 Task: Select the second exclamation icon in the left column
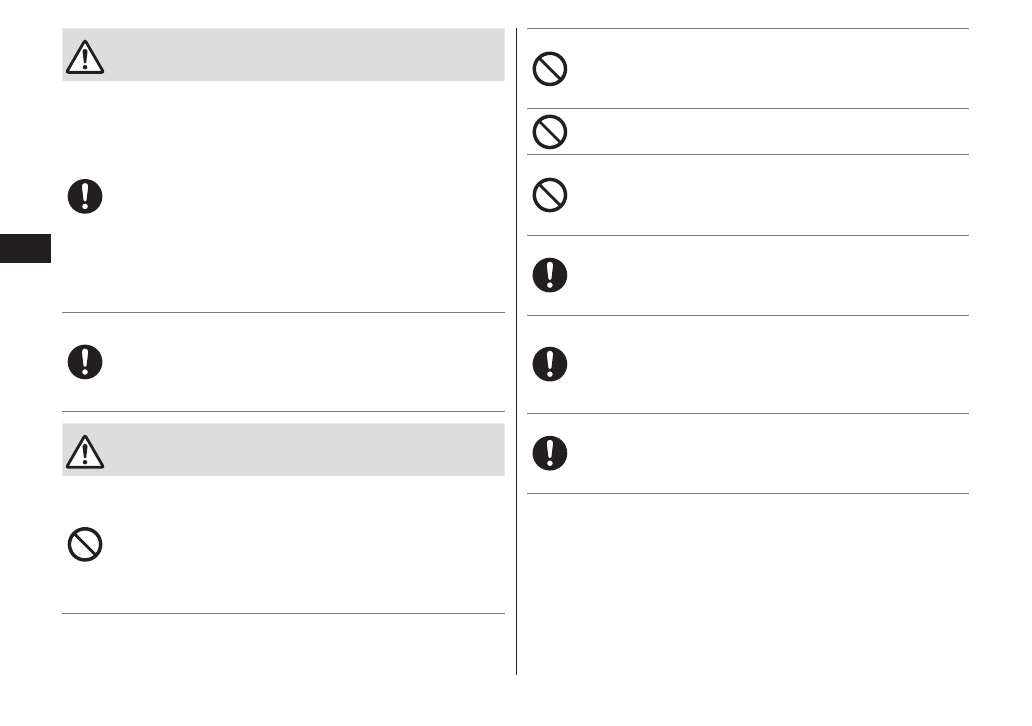click(x=85, y=362)
